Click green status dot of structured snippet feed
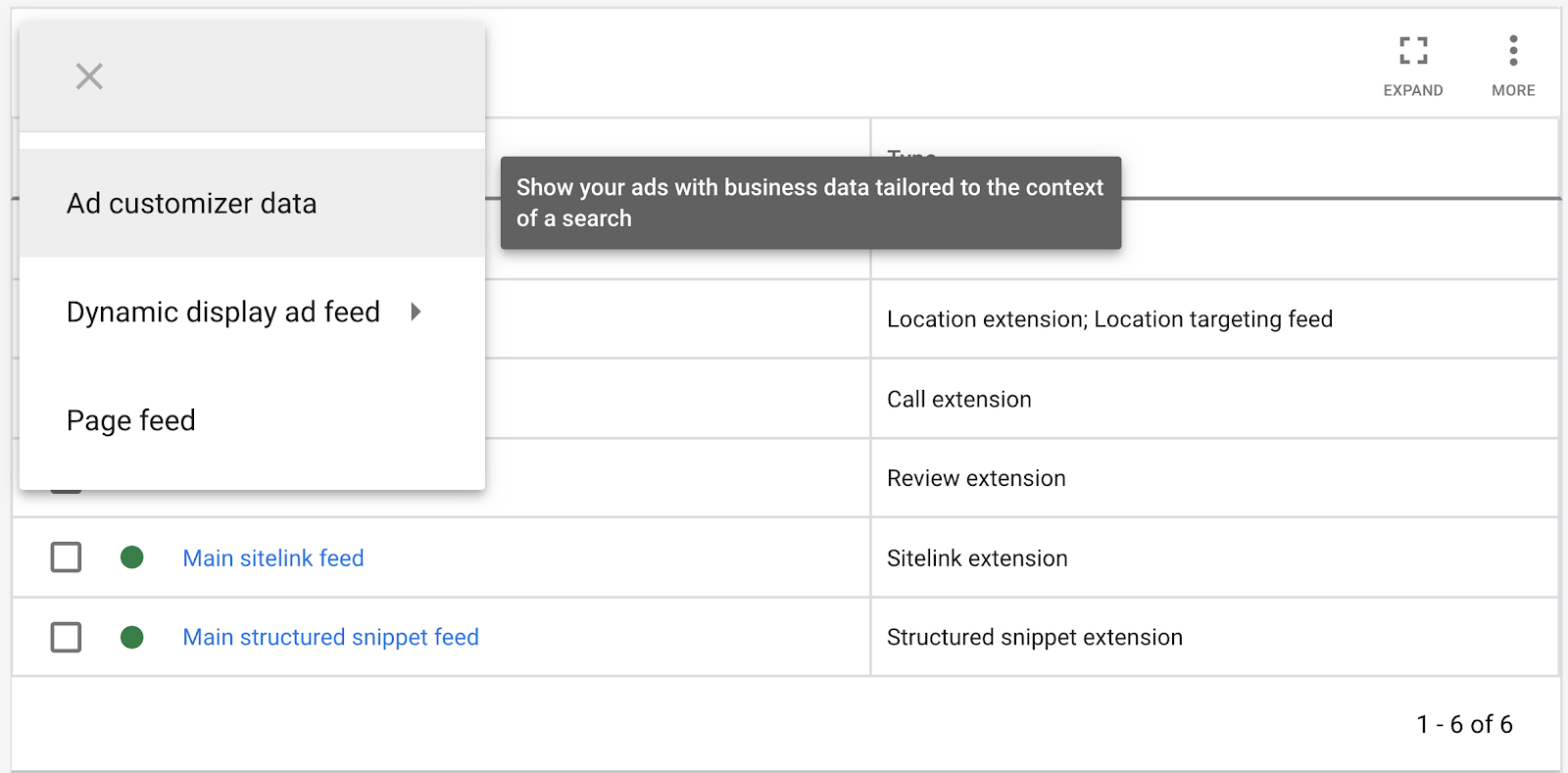The height and width of the screenshot is (773, 1568). click(132, 637)
